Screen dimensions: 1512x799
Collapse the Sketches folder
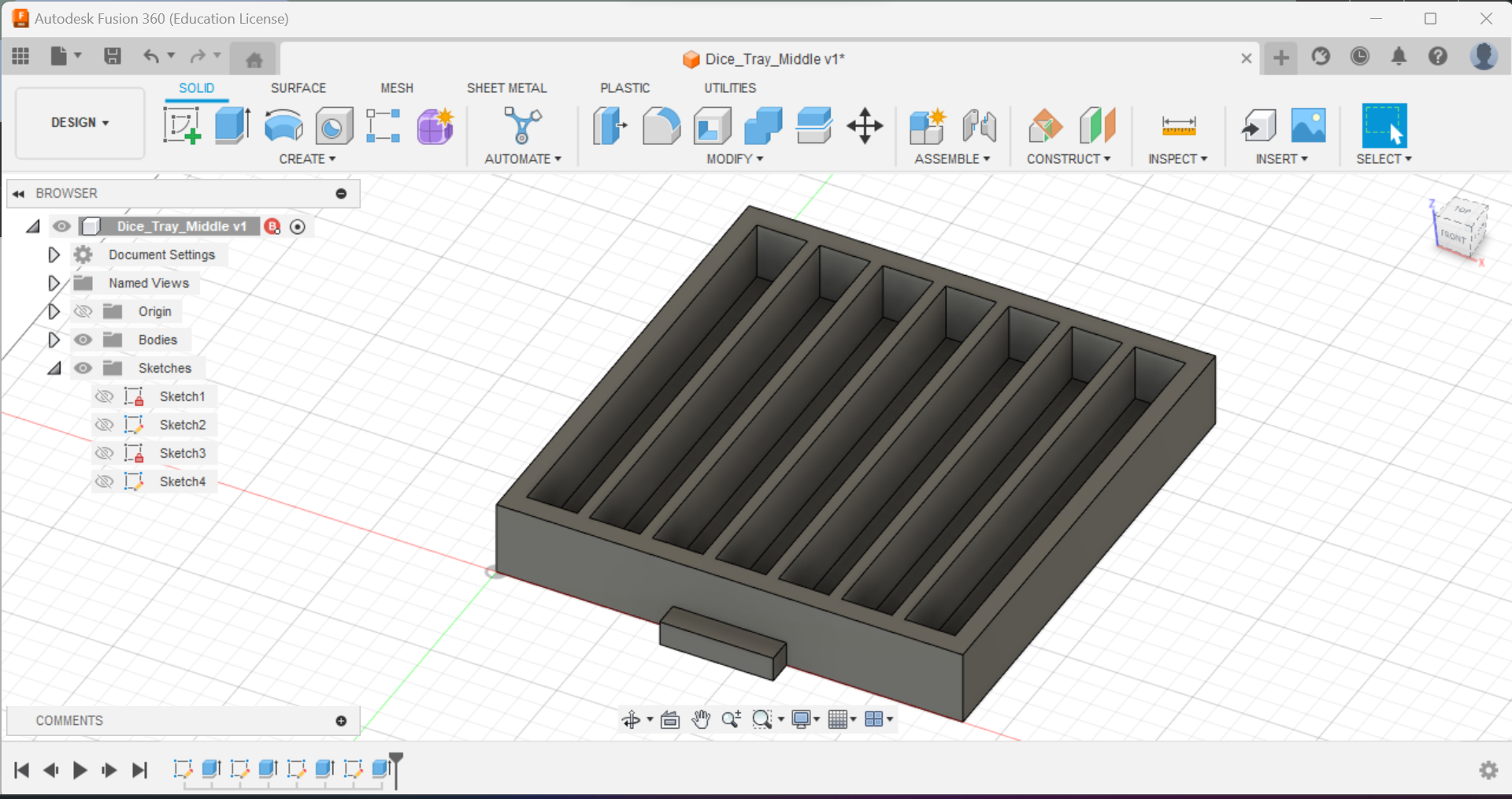pos(54,368)
